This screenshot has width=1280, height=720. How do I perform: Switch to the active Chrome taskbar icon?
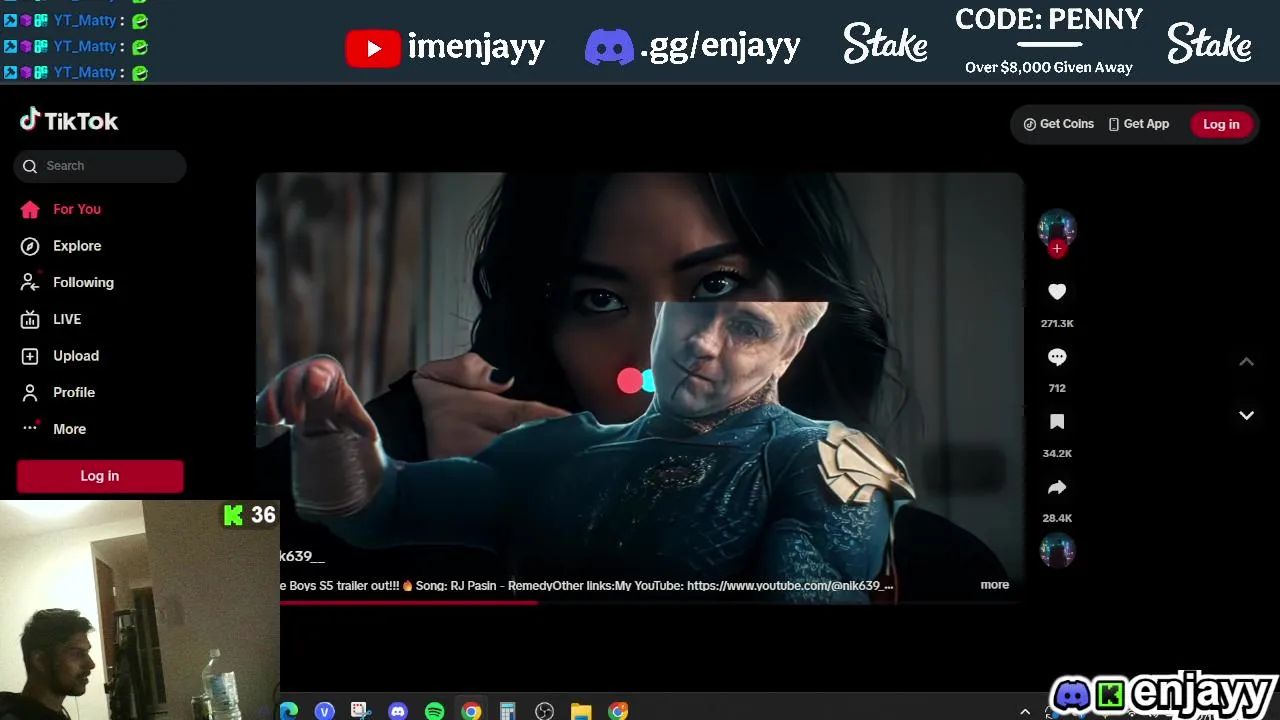pyautogui.click(x=471, y=711)
